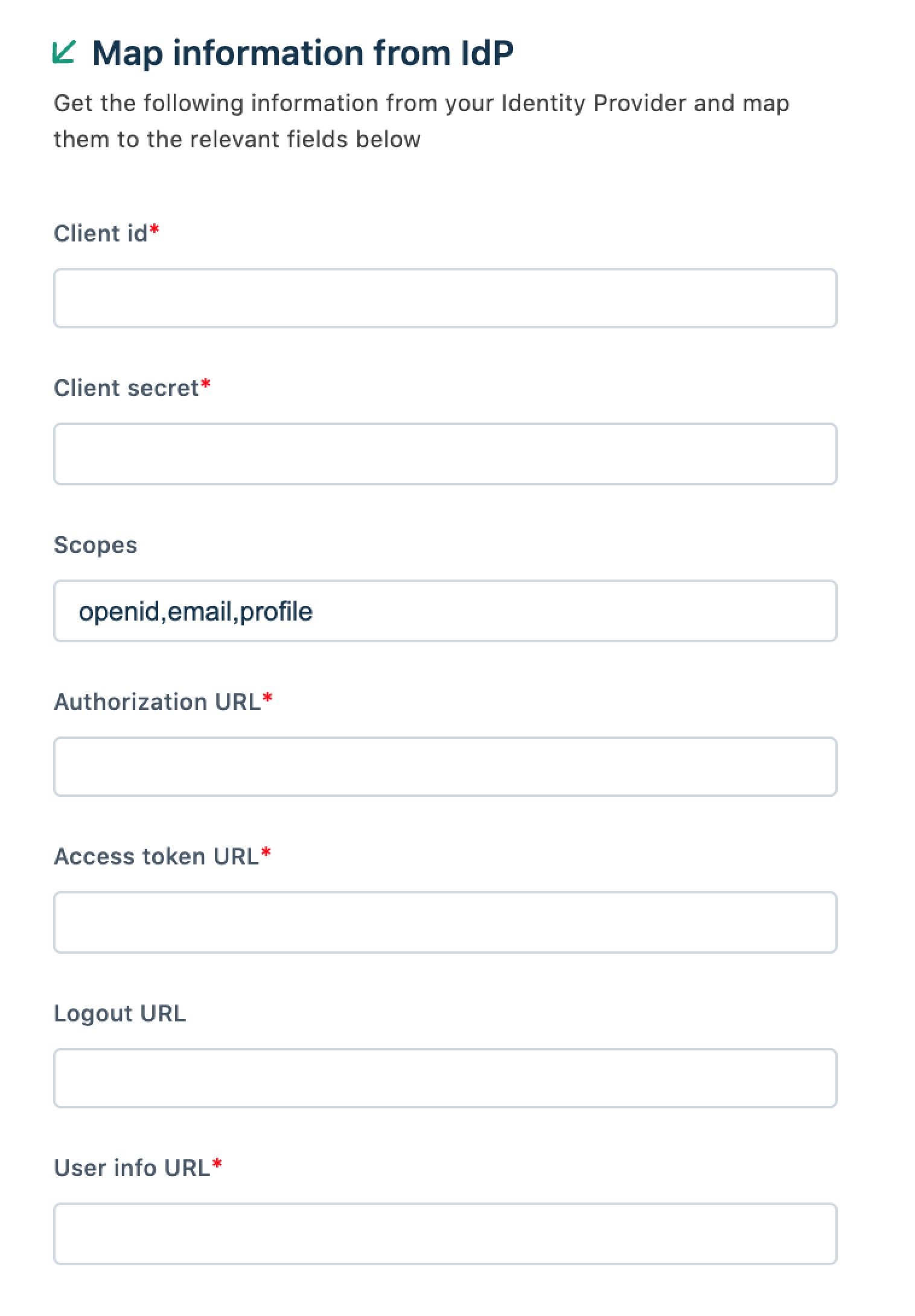The image size is (915, 1316).
Task: Click the "Access token URL" label
Action: [x=156, y=857]
